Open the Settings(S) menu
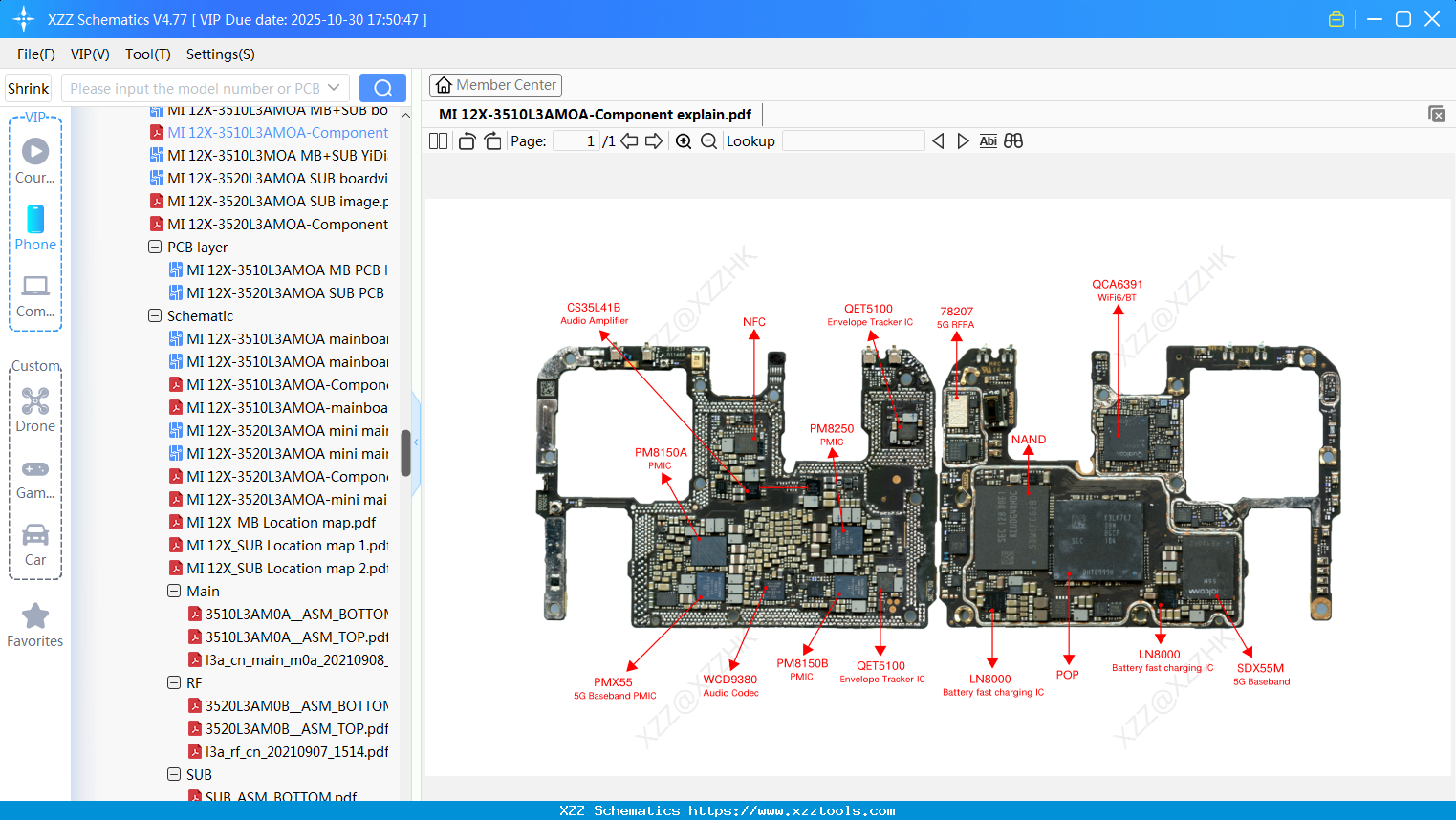This screenshot has width=1456, height=820. pyautogui.click(x=220, y=54)
